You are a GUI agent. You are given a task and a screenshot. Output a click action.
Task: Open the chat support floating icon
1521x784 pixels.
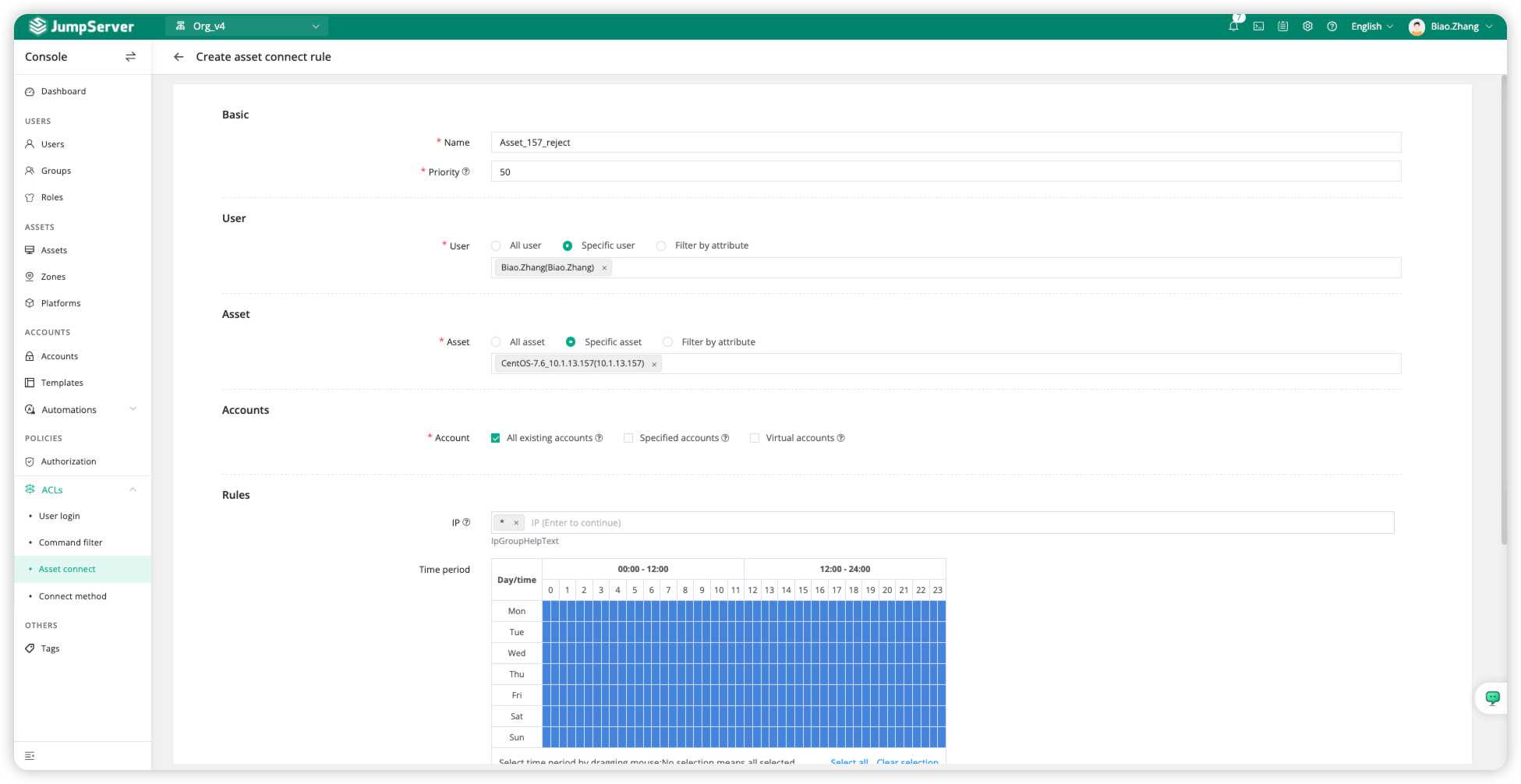pos(1492,697)
